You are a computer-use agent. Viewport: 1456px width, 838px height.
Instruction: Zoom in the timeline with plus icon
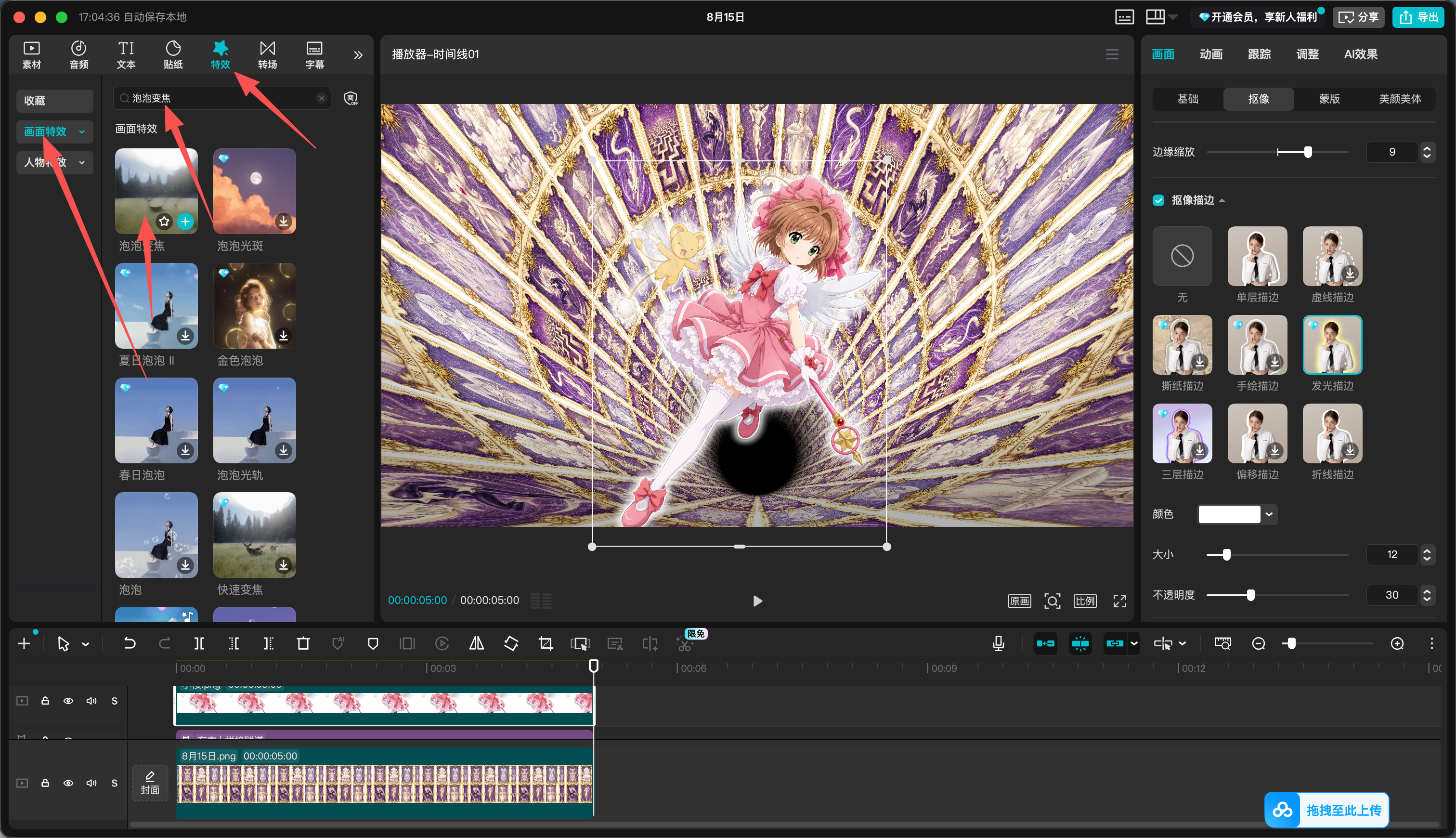pos(1397,643)
